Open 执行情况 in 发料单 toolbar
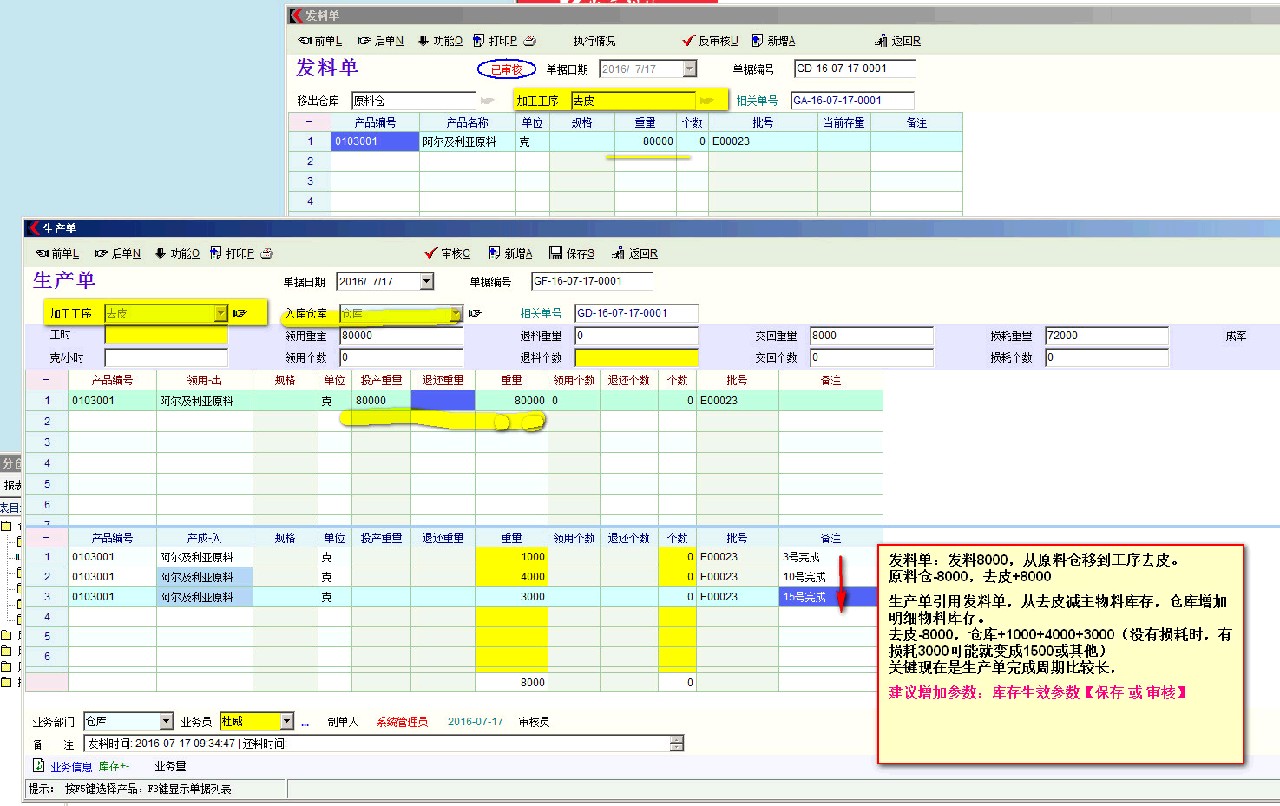This screenshot has width=1280, height=806. pyautogui.click(x=594, y=41)
